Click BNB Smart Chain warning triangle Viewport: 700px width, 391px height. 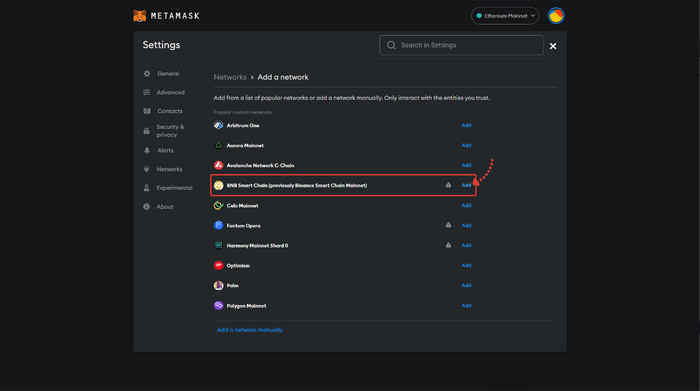pos(448,185)
